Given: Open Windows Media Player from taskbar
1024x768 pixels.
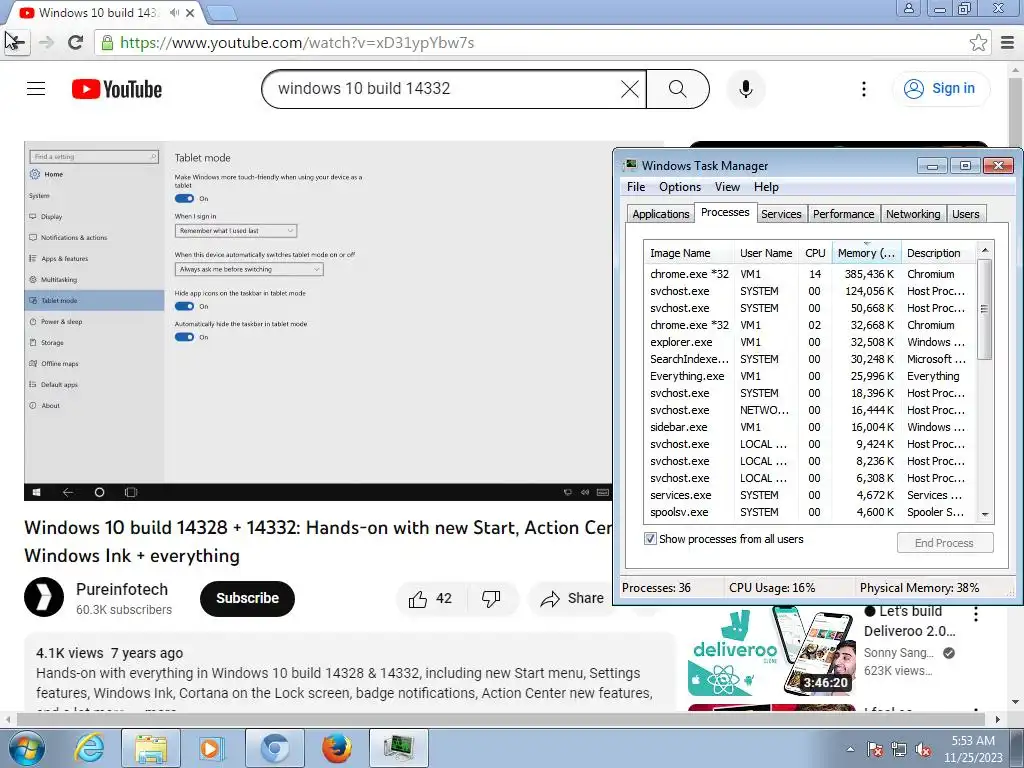Looking at the screenshot, I should (210, 748).
